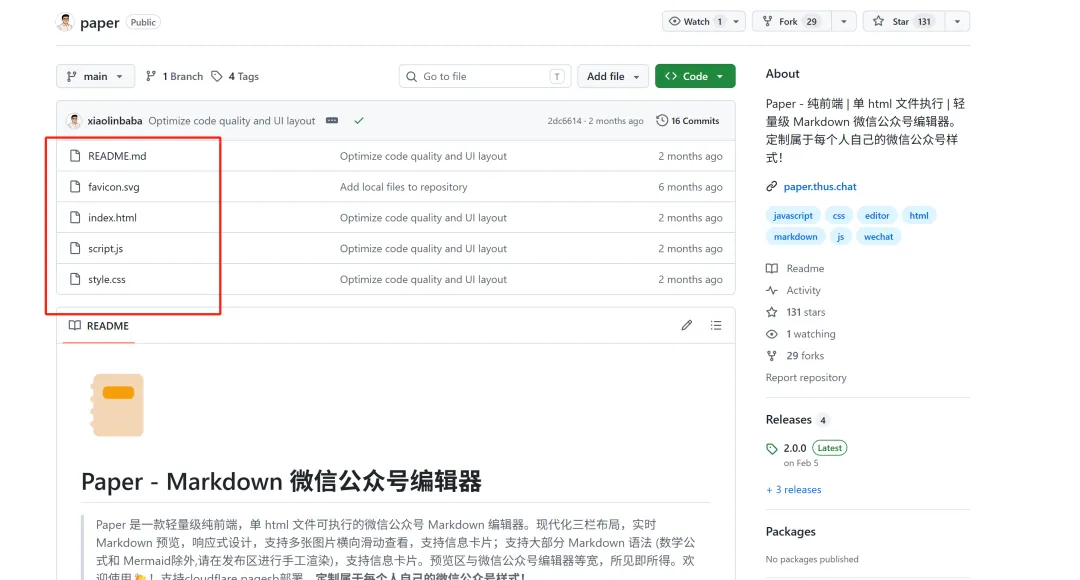Click the tag icon next to release 2.0.0
Viewport: 1080px width, 580px height.
tap(771, 449)
